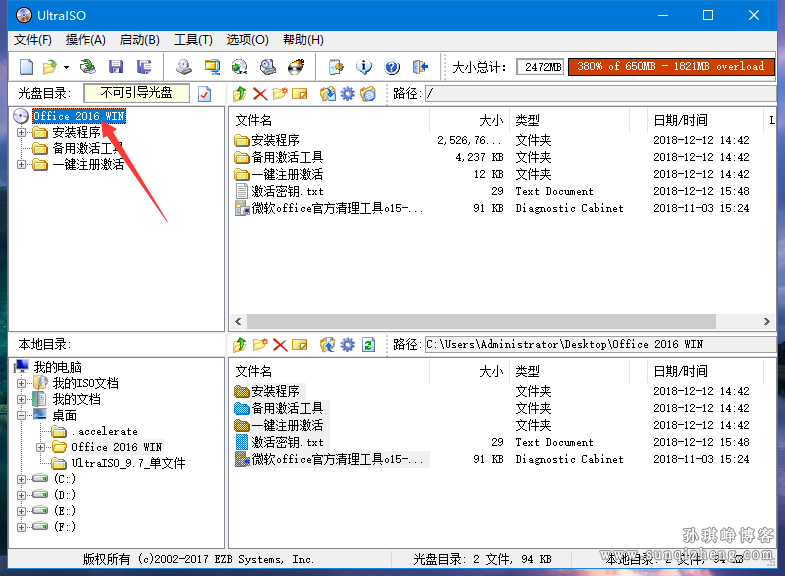Click the disc pane Up folder icon
Image resolution: width=785 pixels, height=576 pixels.
[240, 94]
